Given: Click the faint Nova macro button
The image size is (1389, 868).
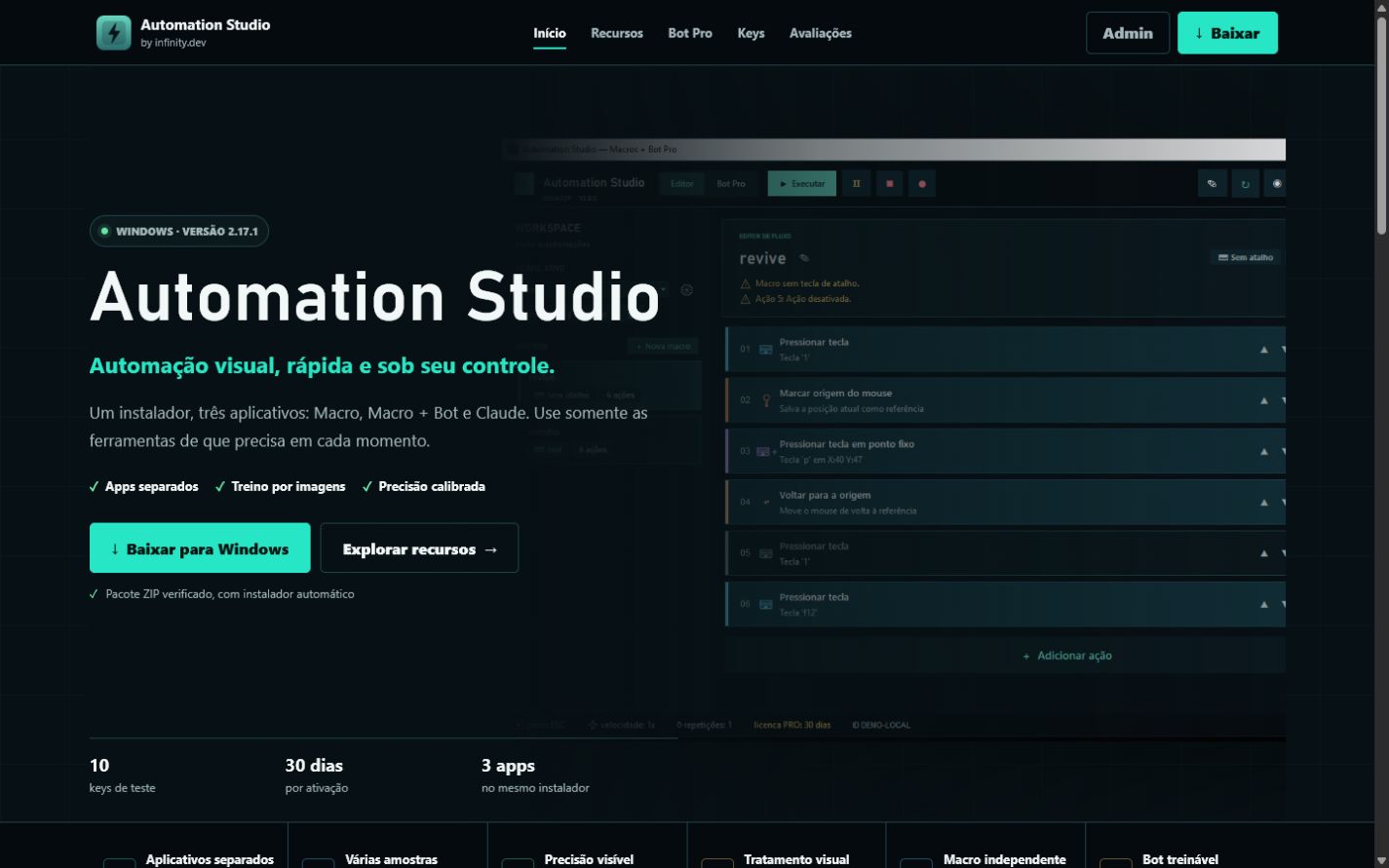Looking at the screenshot, I should 664,346.
